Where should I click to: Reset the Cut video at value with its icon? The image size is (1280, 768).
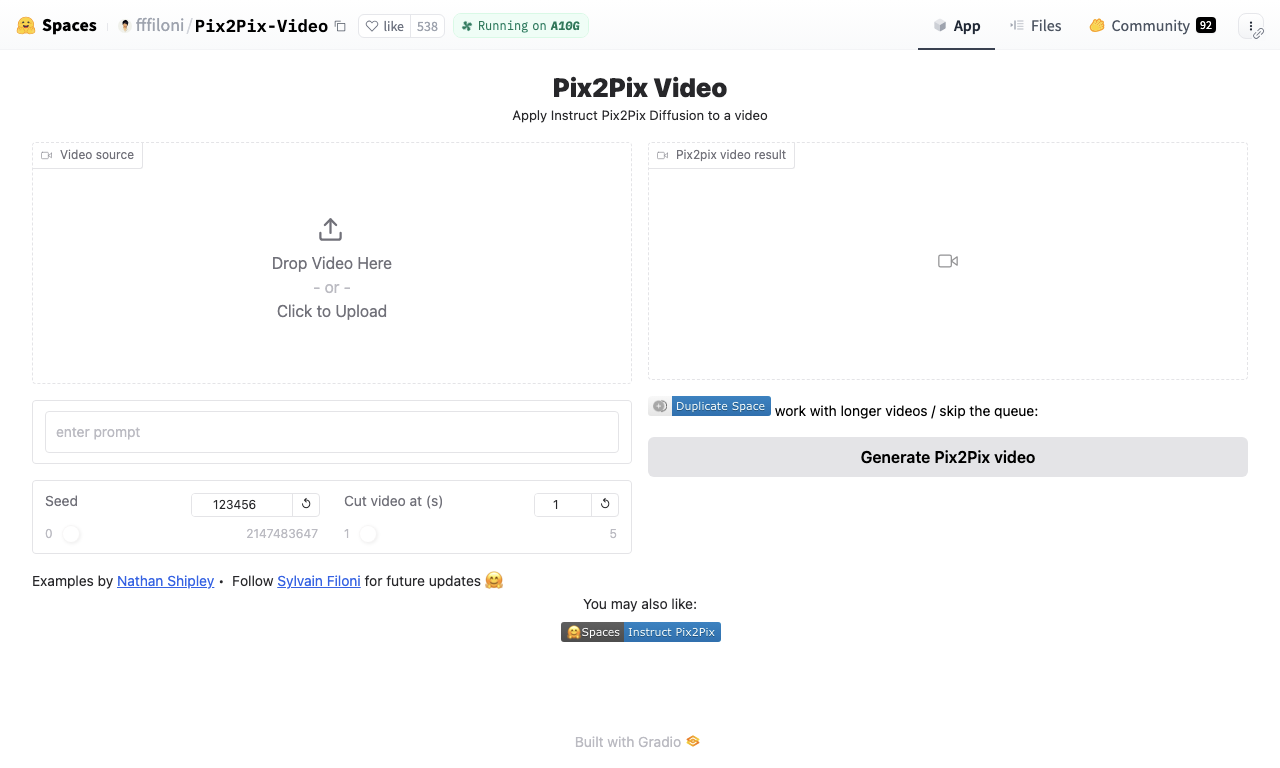[x=605, y=504]
